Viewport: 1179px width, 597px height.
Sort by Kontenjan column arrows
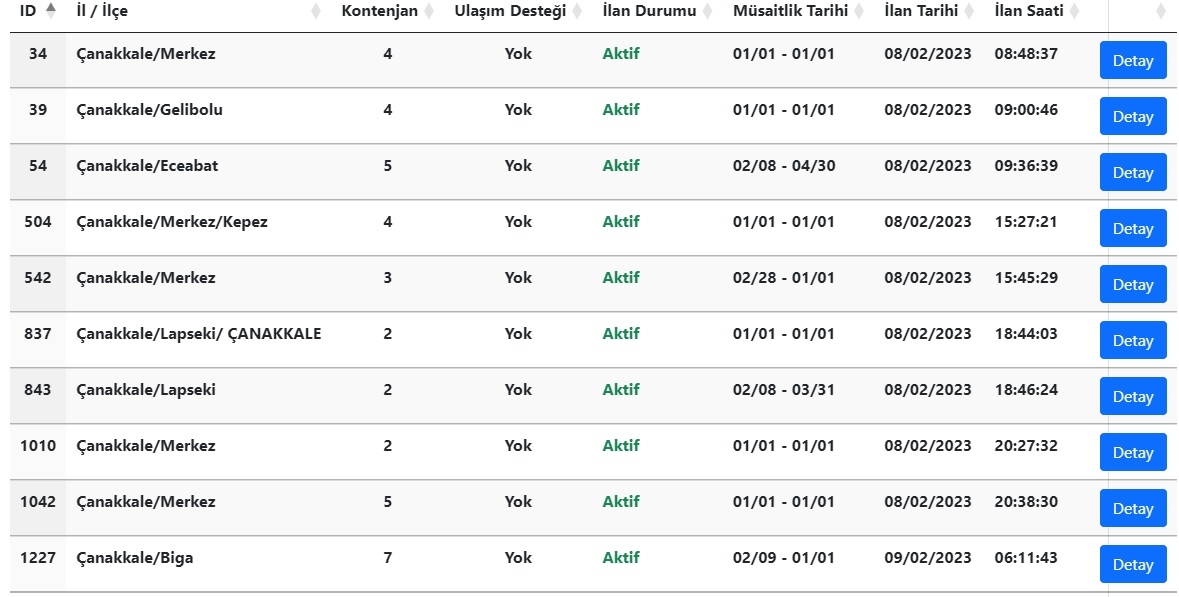[429, 11]
